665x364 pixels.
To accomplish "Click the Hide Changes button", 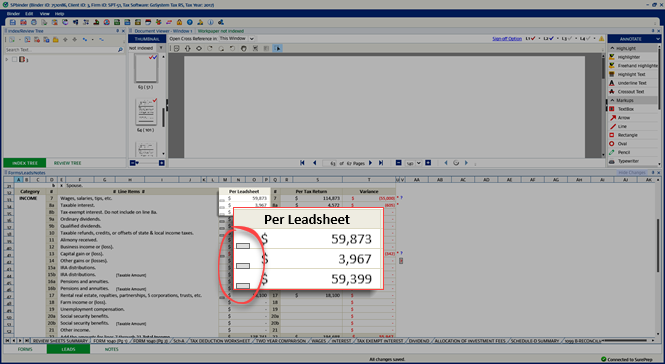I will (631, 173).
